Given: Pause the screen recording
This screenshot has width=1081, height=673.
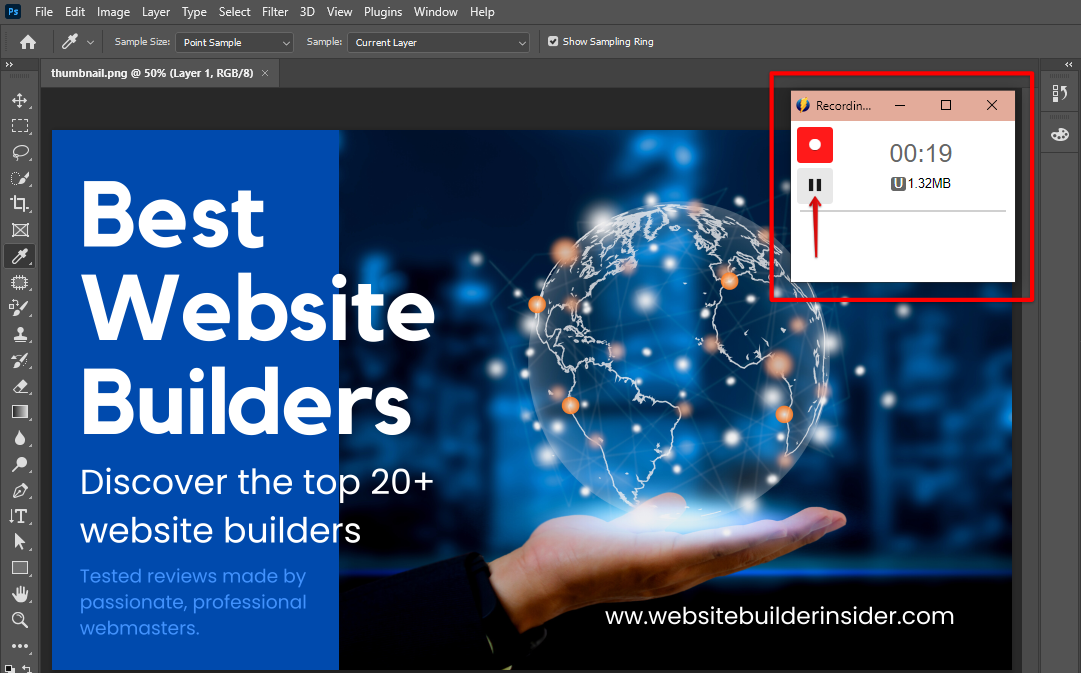Looking at the screenshot, I should click(x=815, y=185).
